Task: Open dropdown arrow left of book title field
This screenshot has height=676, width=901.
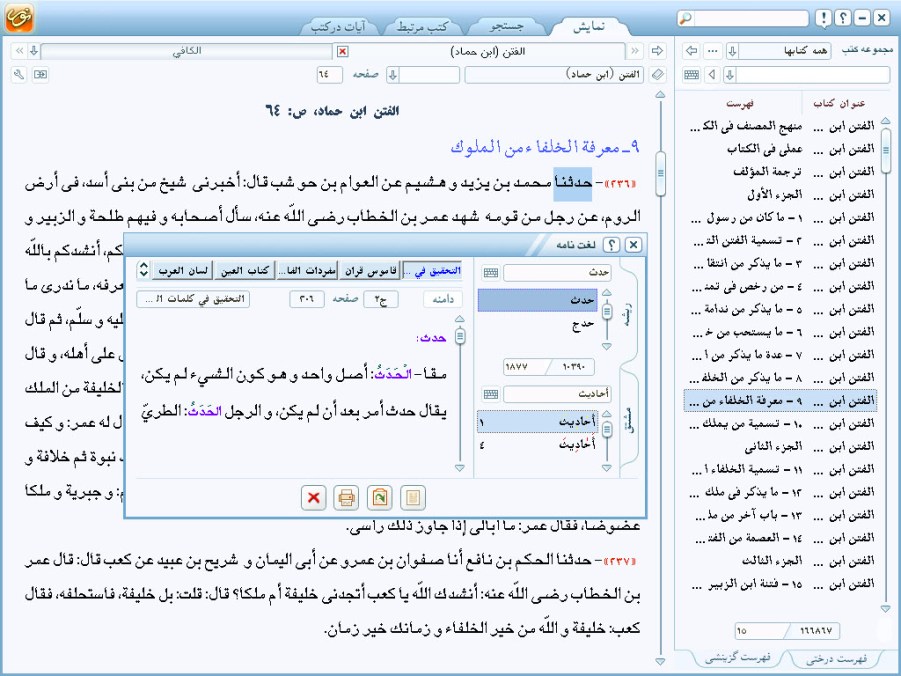Action: click(393, 75)
